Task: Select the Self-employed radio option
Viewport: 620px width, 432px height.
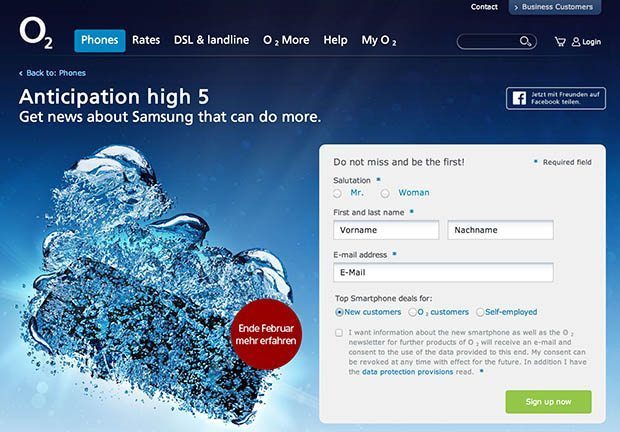Action: (x=480, y=312)
